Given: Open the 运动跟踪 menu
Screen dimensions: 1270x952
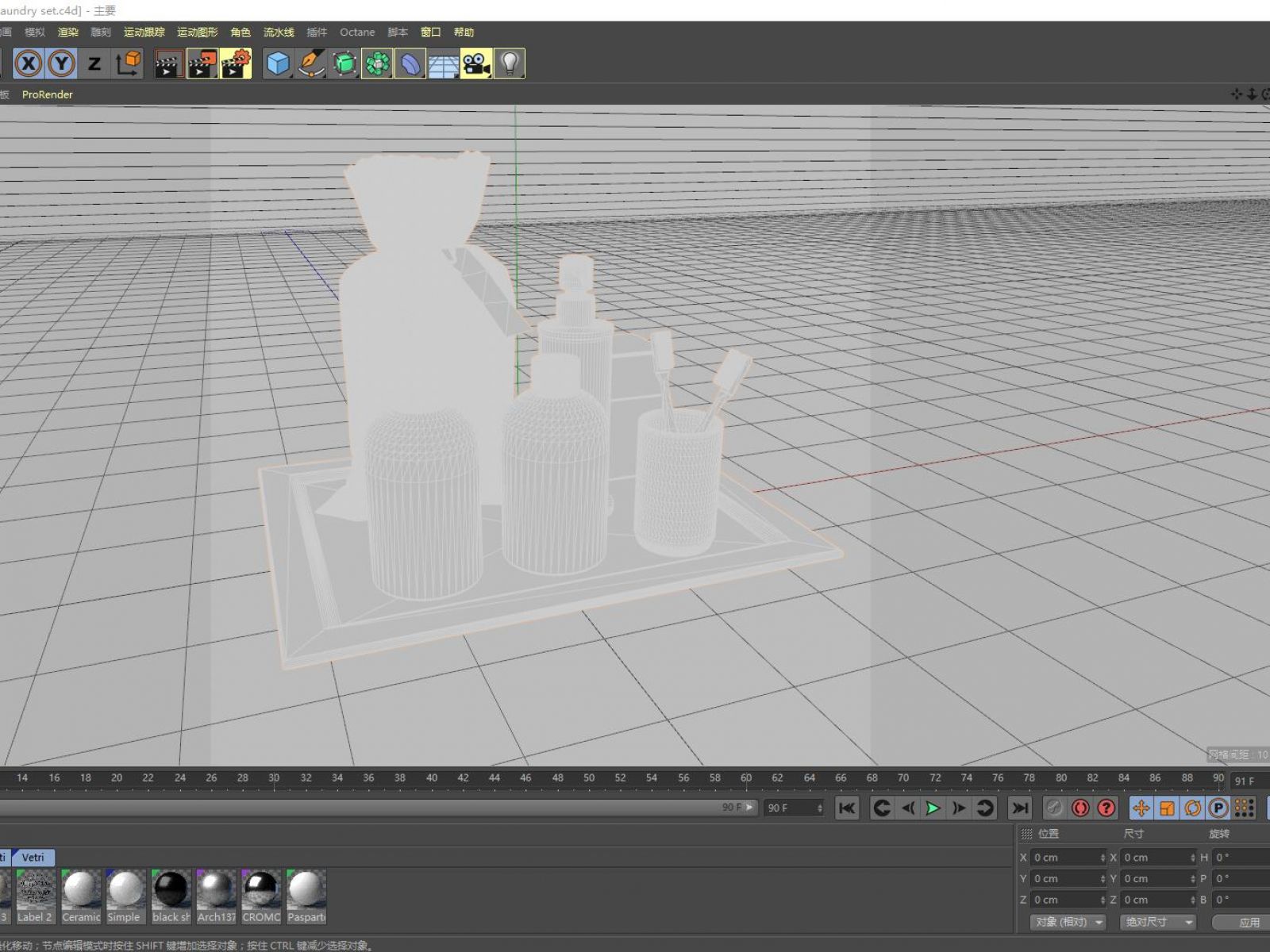Looking at the screenshot, I should pos(144,33).
